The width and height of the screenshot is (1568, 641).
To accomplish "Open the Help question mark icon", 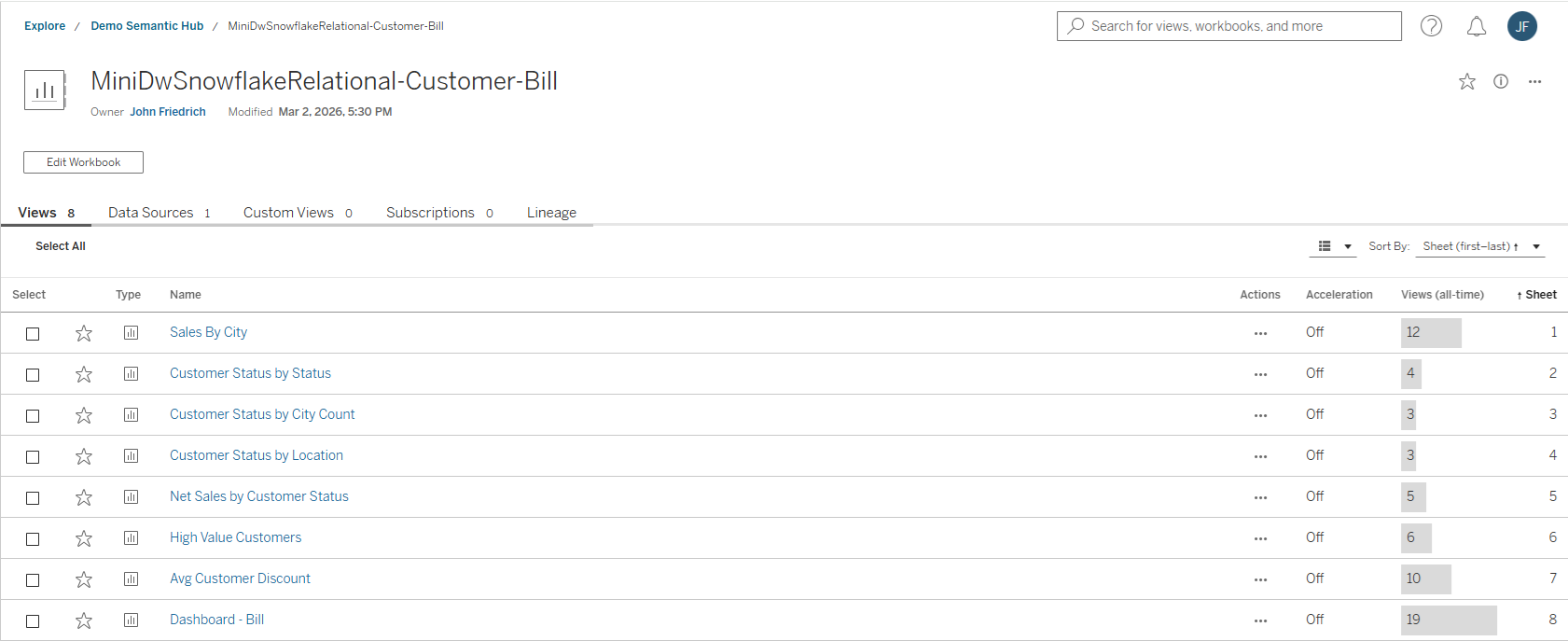I will tap(1431, 26).
